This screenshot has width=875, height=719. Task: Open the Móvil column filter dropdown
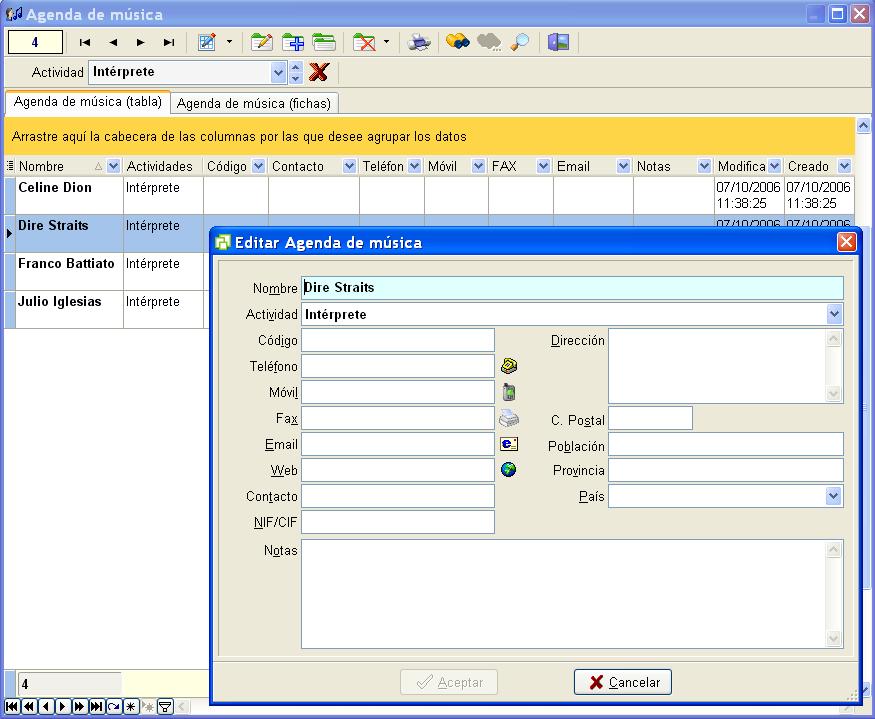pyautogui.click(x=478, y=166)
